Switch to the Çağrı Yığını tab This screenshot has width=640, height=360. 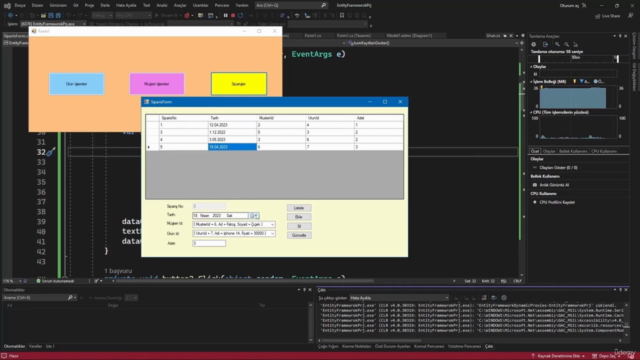(x=328, y=347)
